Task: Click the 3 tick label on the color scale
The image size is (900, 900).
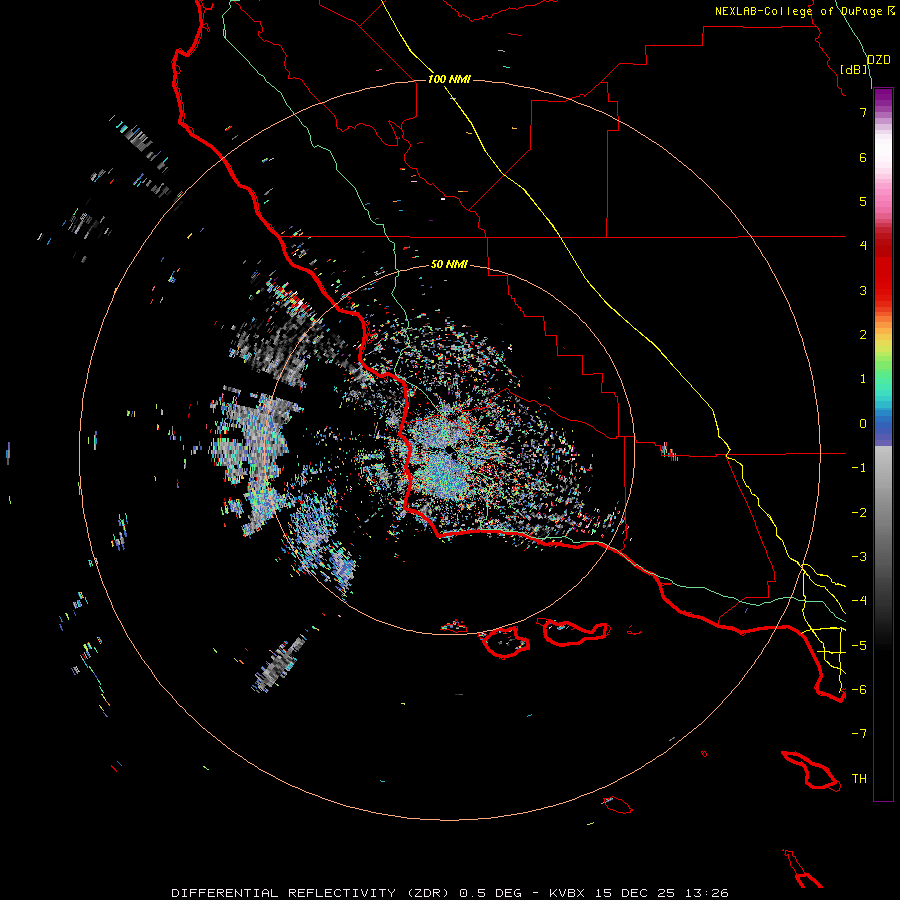Action: 863,290
